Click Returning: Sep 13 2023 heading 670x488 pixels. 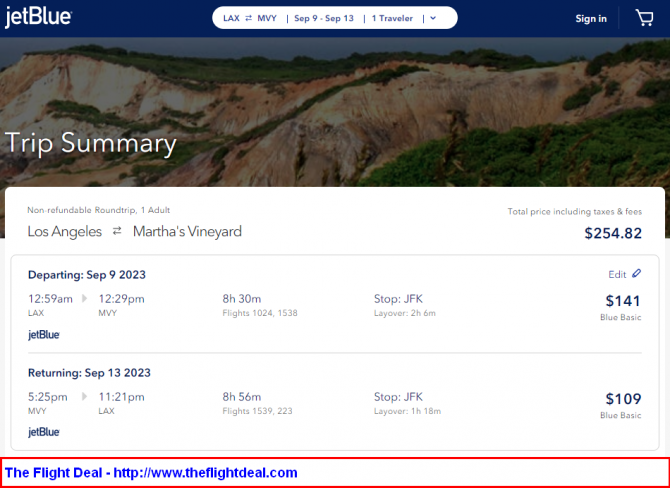(x=89, y=373)
